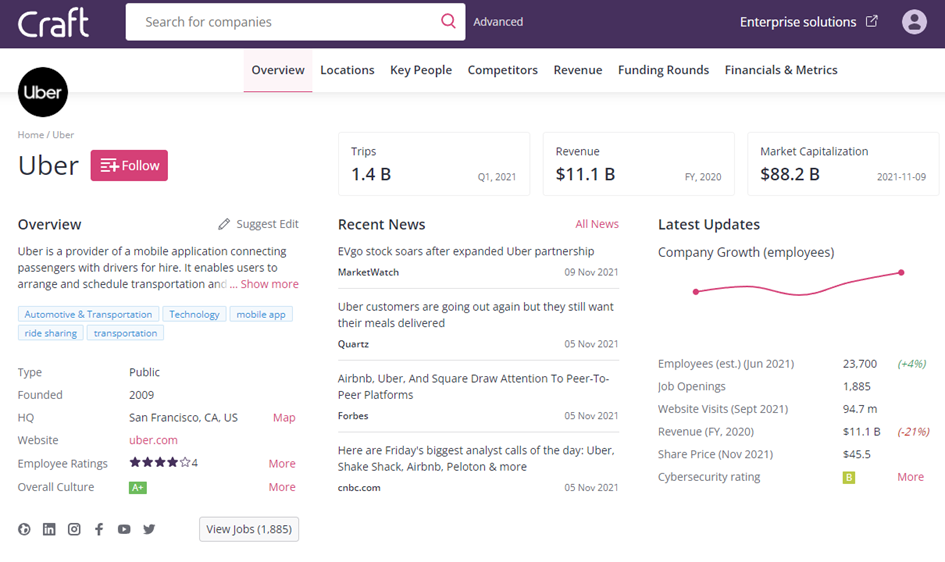This screenshot has height=562, width=945.
Task: Click the Enterprise solutions external link icon
Action: pyautogui.click(x=871, y=21)
